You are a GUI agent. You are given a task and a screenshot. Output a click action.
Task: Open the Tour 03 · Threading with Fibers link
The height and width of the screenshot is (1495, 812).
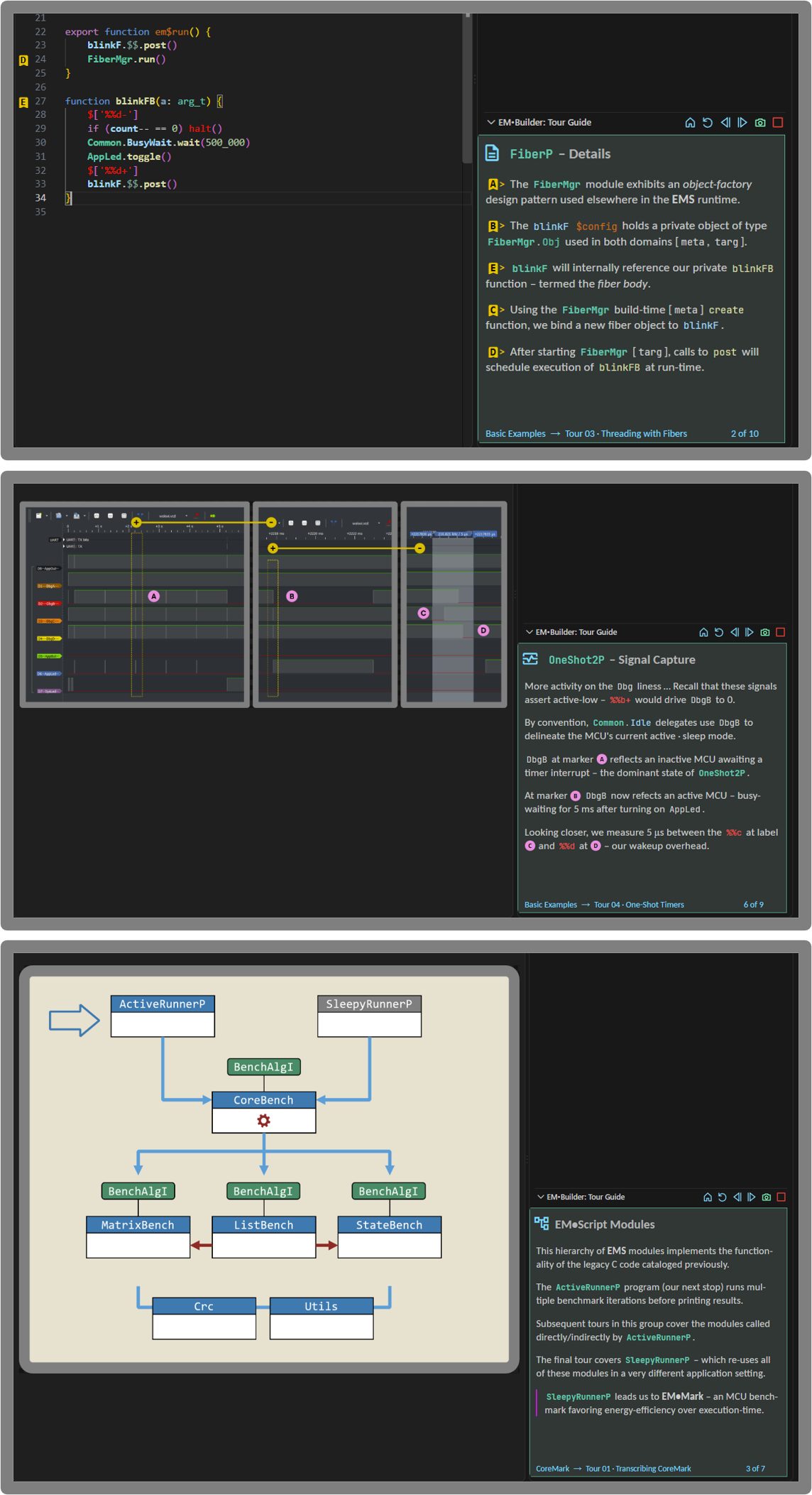[x=626, y=434]
